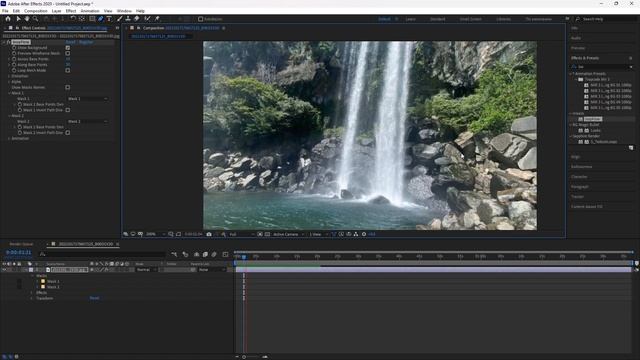Viewport: 640px width, 360px height.
Task: Click the current time display in timeline
Action: 18,253
